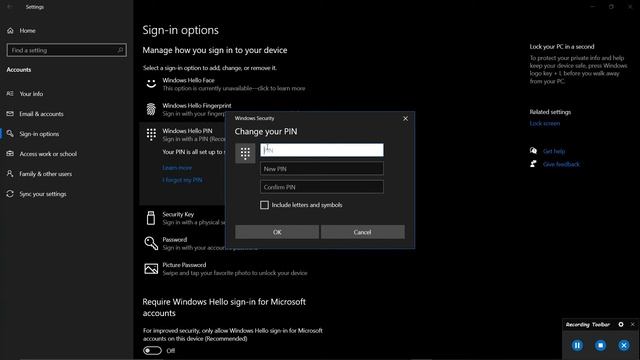Screen dimensions: 640x360
Task: Click the Sign-in options key icon
Action: coord(10,133)
